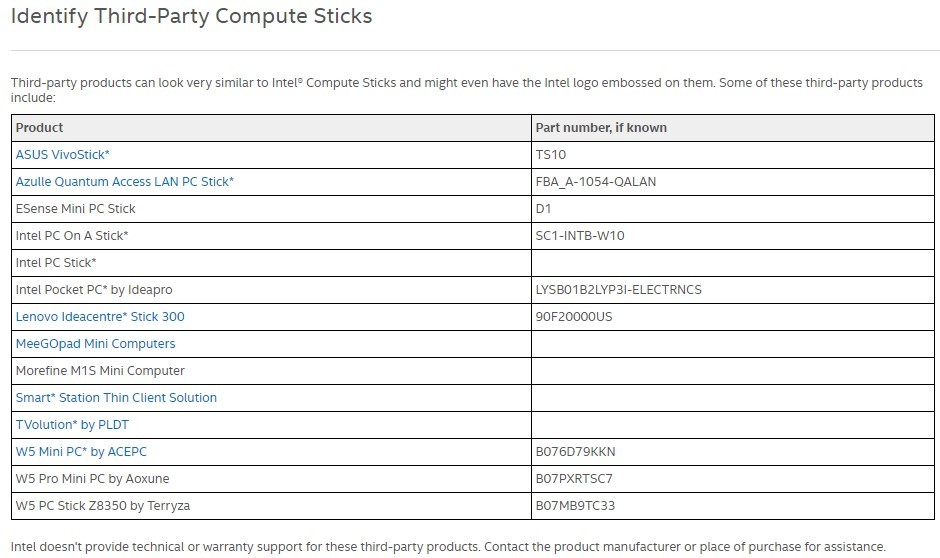Click the TVolution by PLDT link

[x=72, y=425]
